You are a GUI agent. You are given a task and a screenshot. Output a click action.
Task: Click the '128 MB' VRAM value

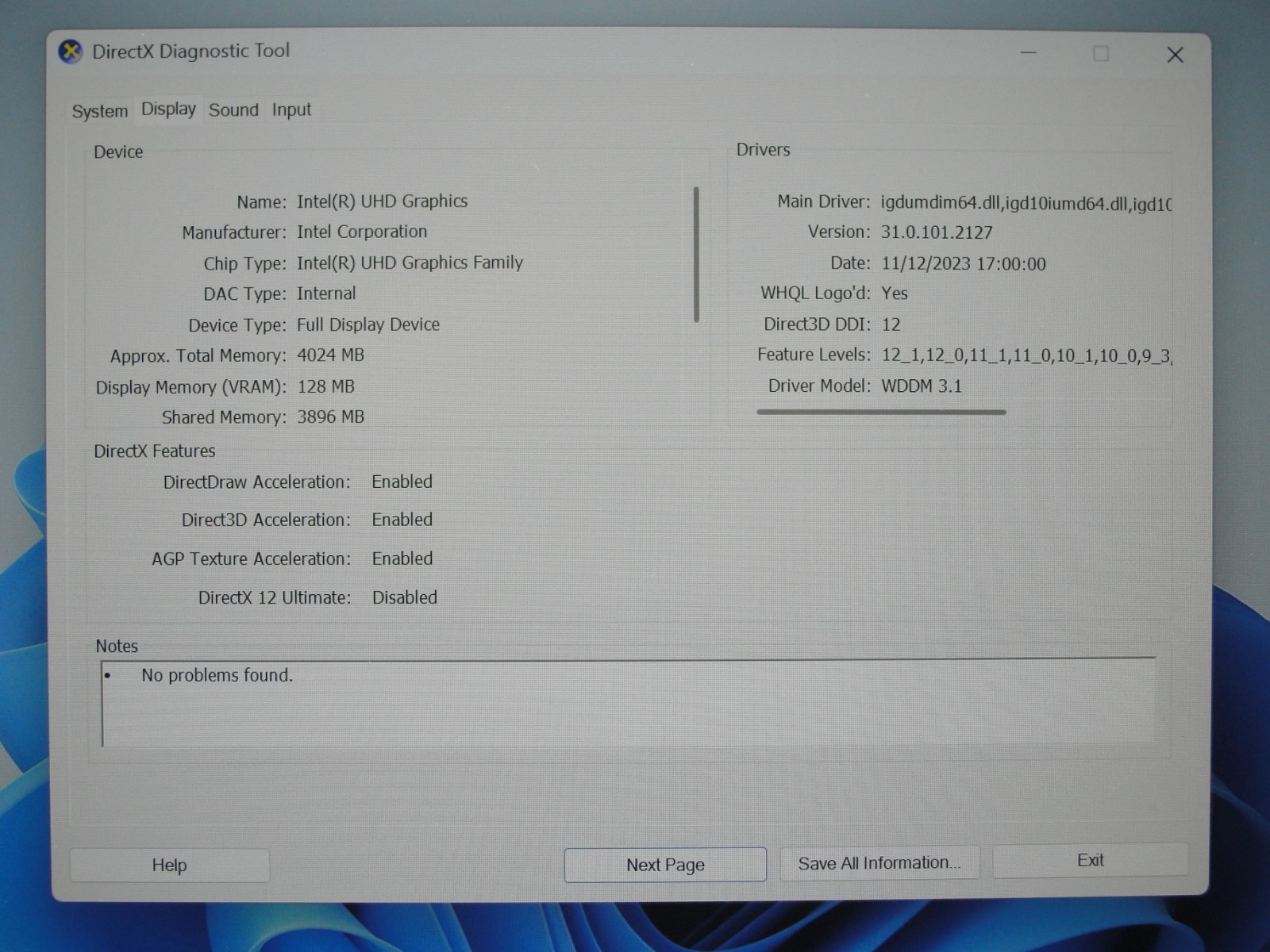325,386
